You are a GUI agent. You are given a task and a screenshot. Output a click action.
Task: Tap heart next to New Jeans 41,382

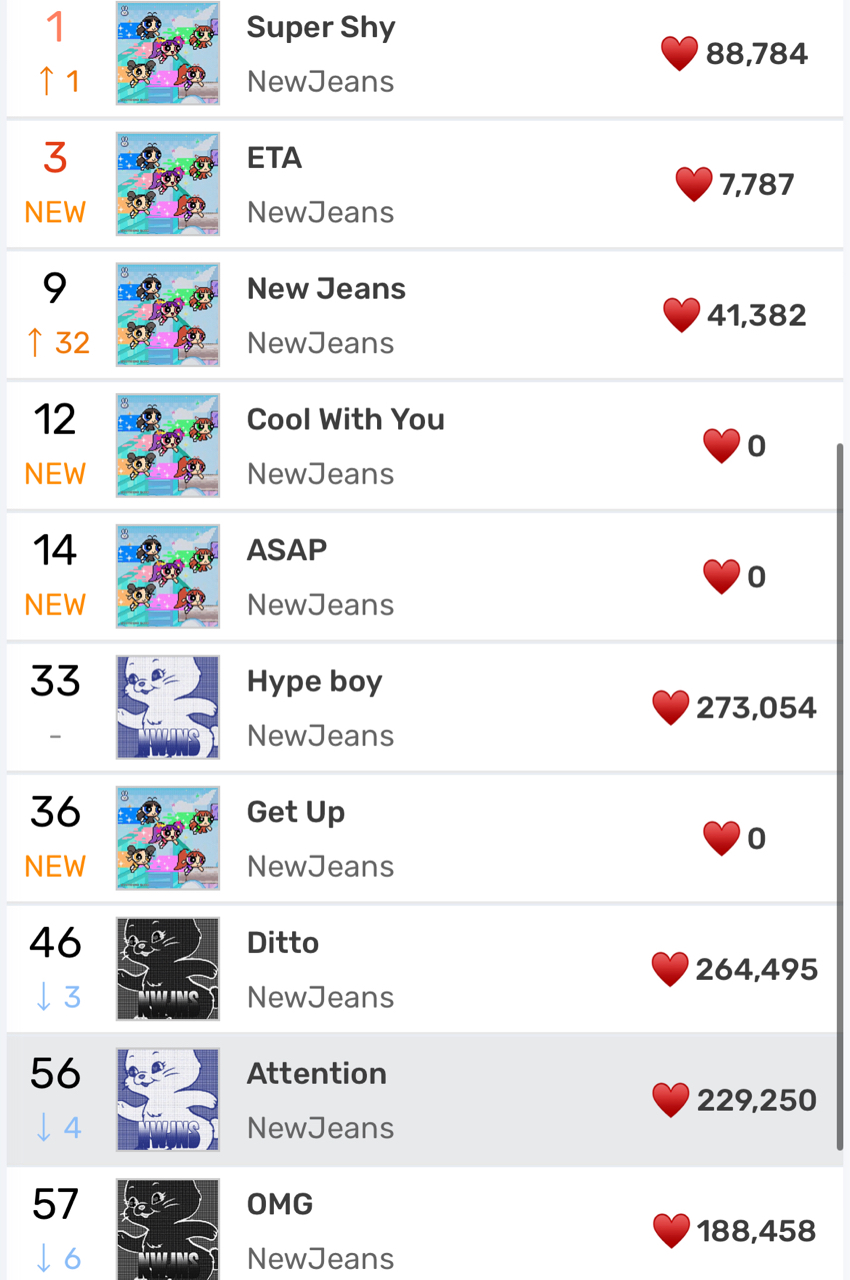[x=681, y=316]
